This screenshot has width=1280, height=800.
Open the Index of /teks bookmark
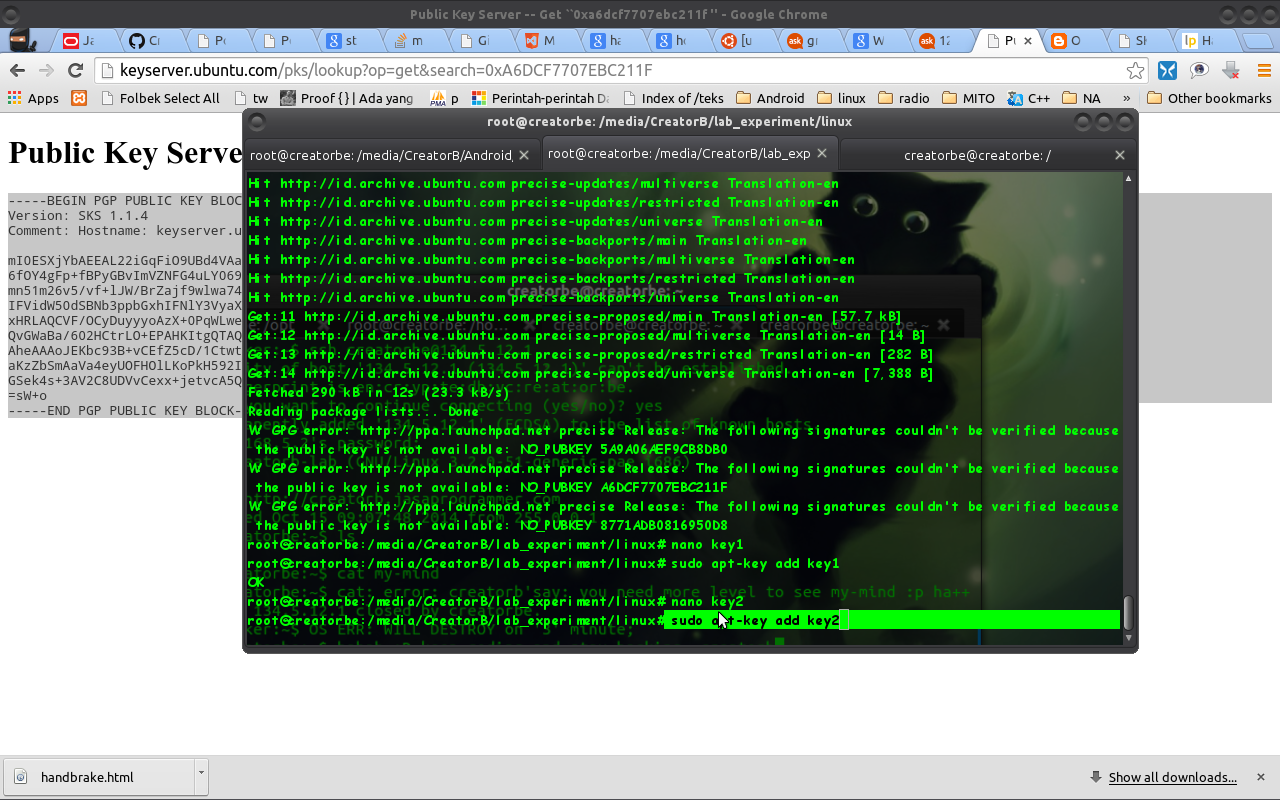pos(685,97)
